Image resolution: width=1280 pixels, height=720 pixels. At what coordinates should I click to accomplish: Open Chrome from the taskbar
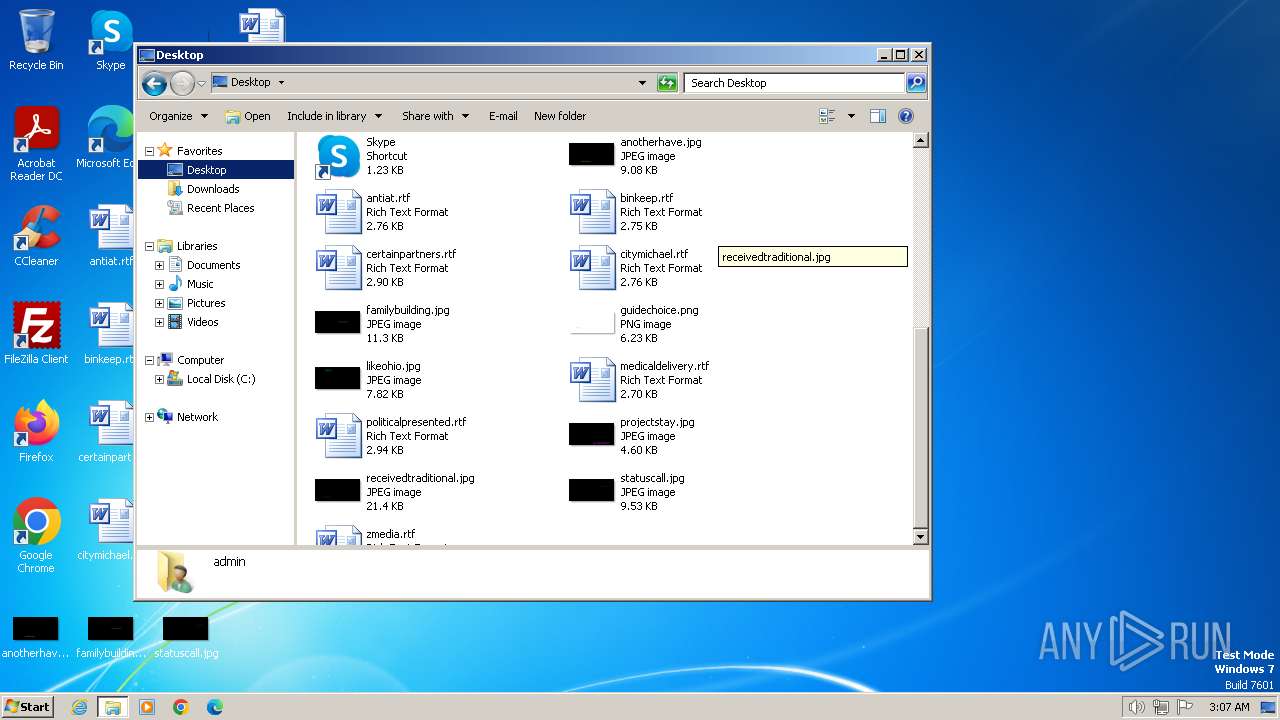[x=181, y=707]
